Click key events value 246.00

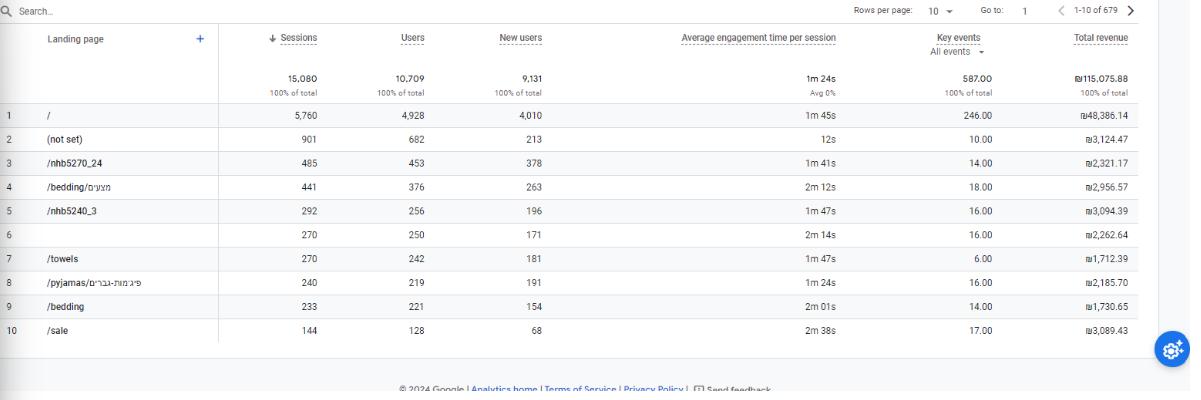point(977,115)
